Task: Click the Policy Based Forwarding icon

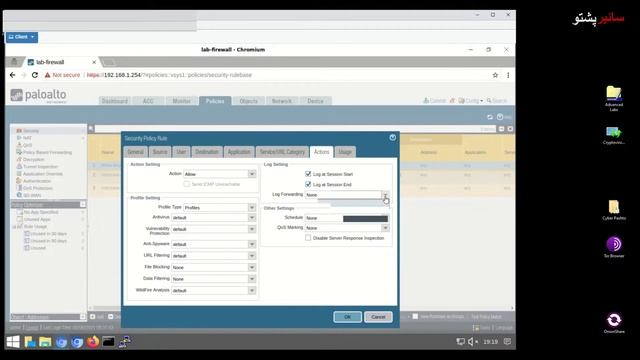Action: click(x=19, y=152)
